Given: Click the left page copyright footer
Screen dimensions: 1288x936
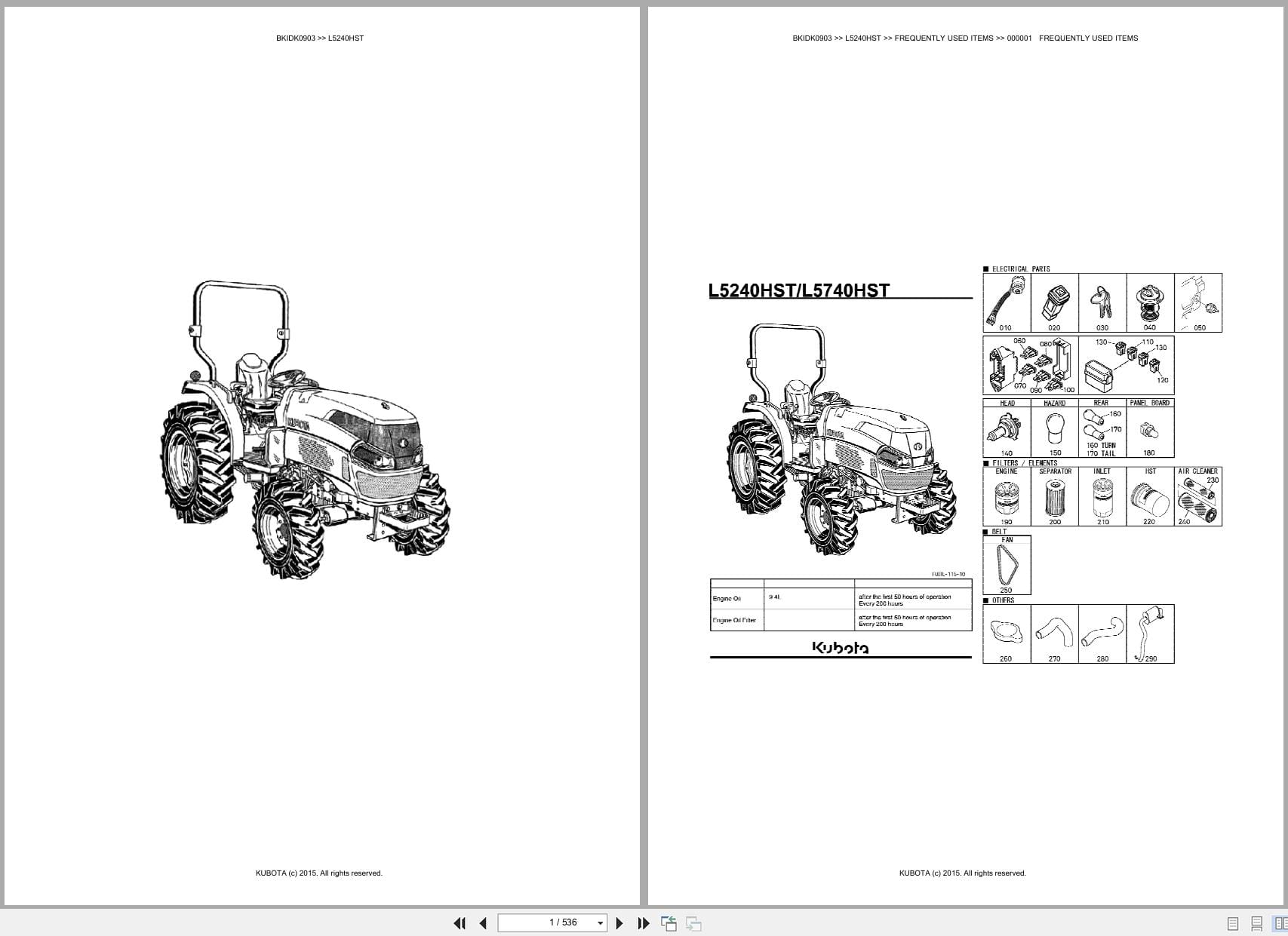Looking at the screenshot, I should pyautogui.click(x=319, y=873).
